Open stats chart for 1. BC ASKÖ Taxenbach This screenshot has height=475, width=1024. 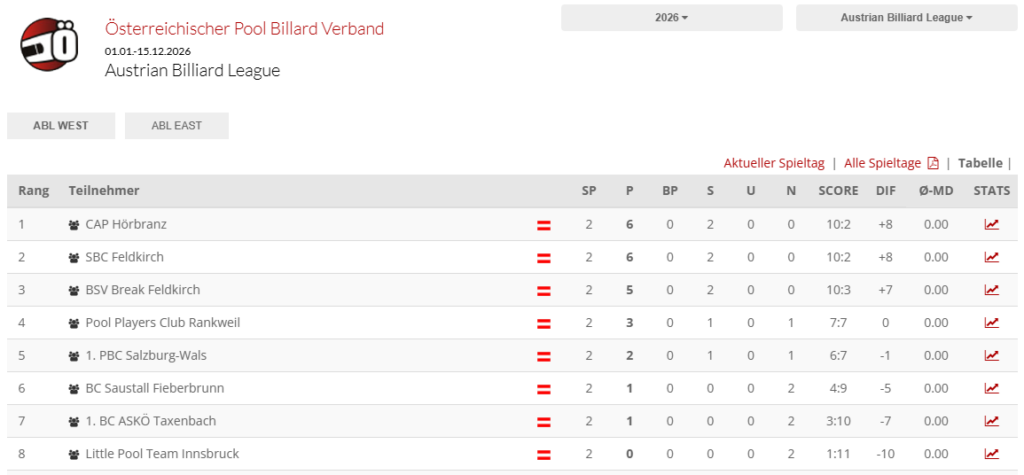pyautogui.click(x=991, y=421)
